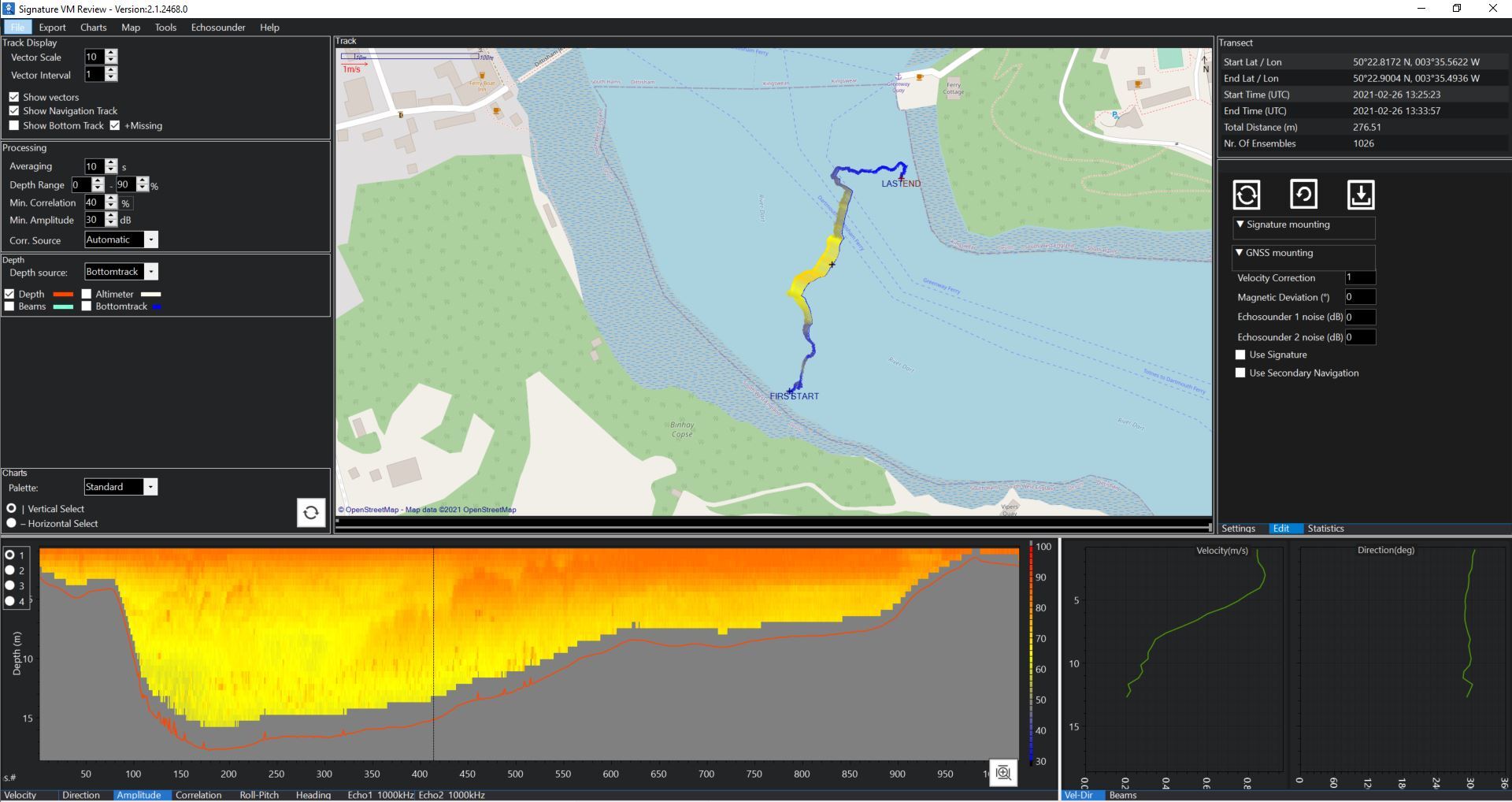
Task: Click the sync arrows icon in Transect edit panel
Action: [x=1246, y=195]
